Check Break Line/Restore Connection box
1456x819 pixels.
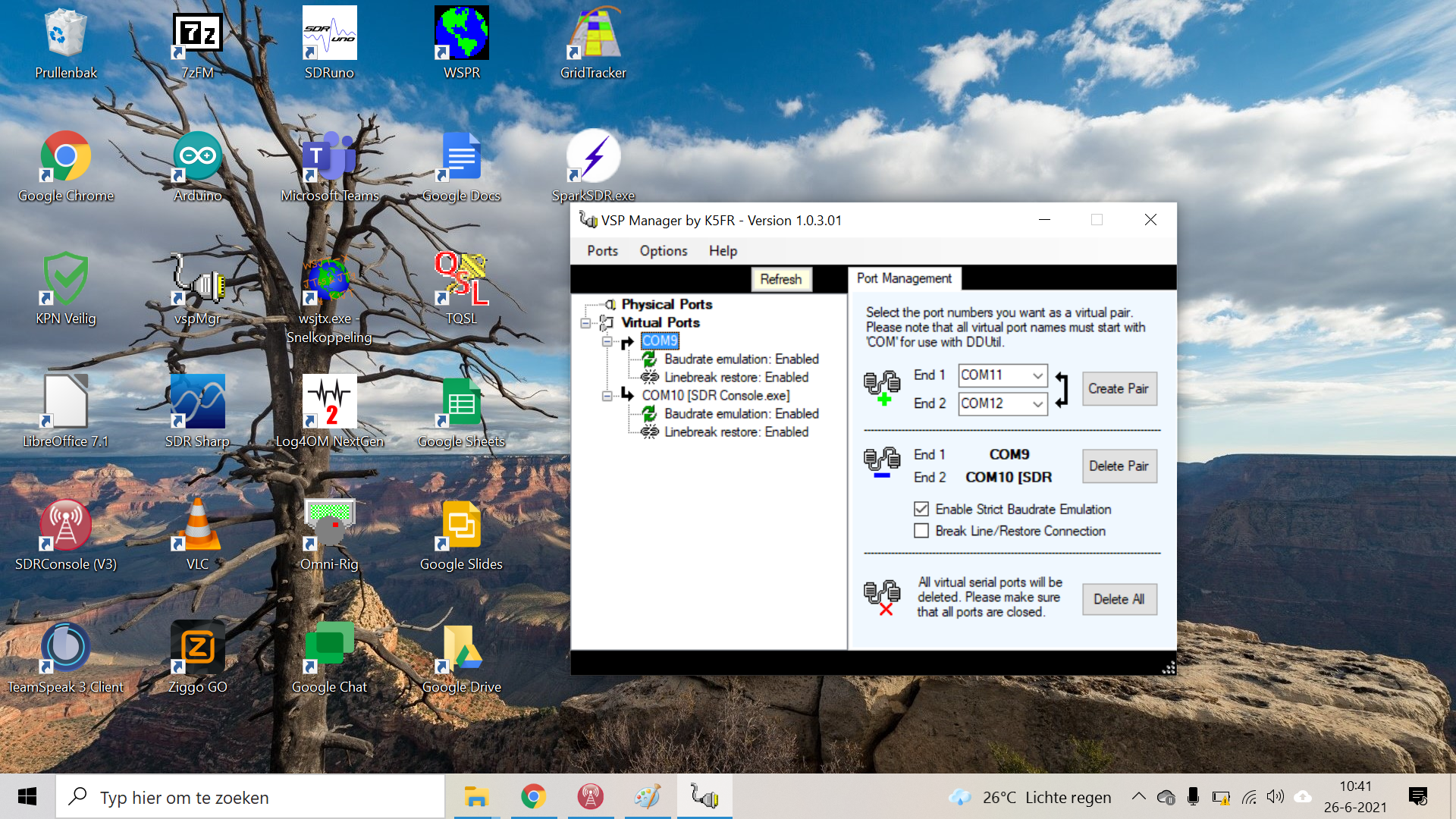click(x=921, y=531)
